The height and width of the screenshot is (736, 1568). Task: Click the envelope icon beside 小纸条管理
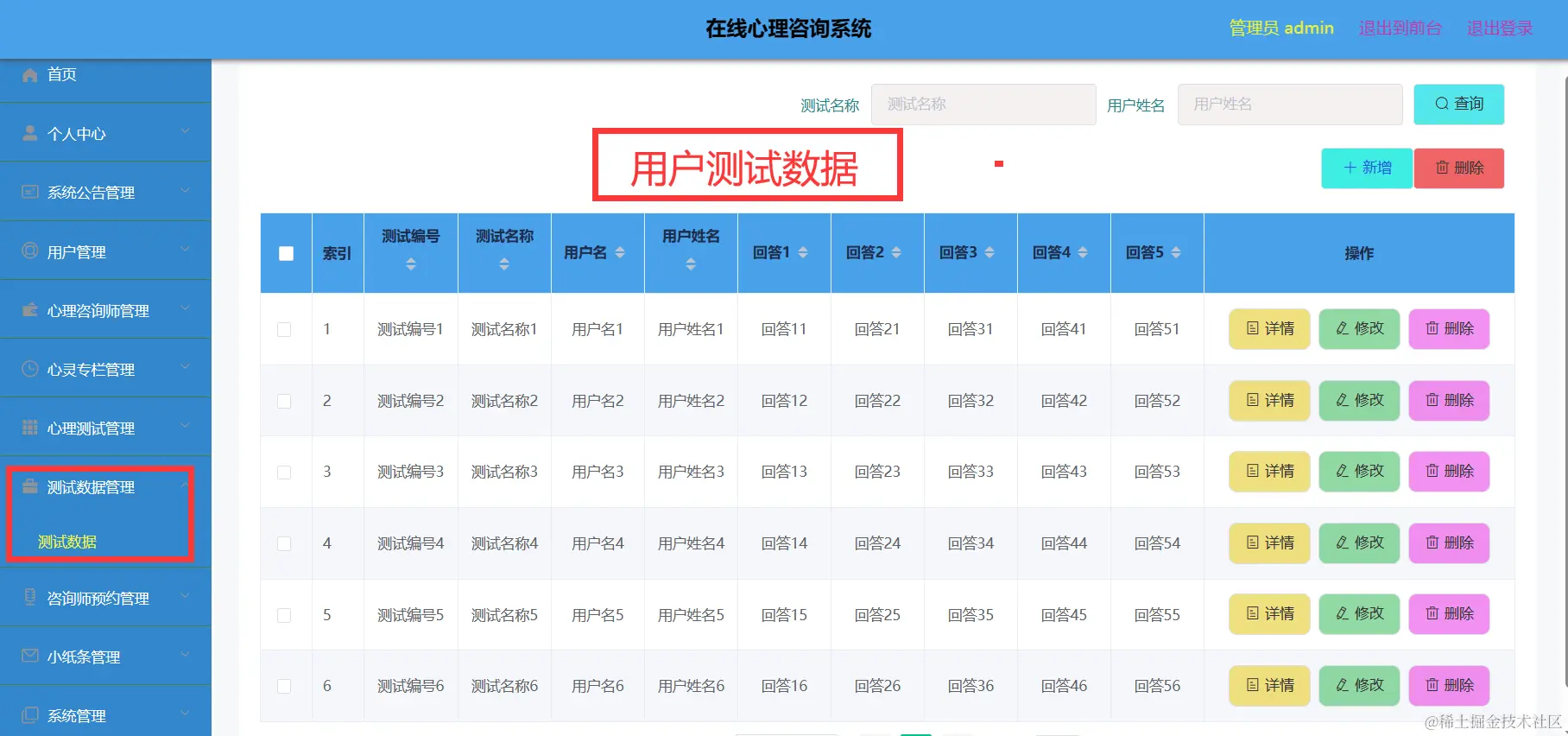pyautogui.click(x=29, y=656)
